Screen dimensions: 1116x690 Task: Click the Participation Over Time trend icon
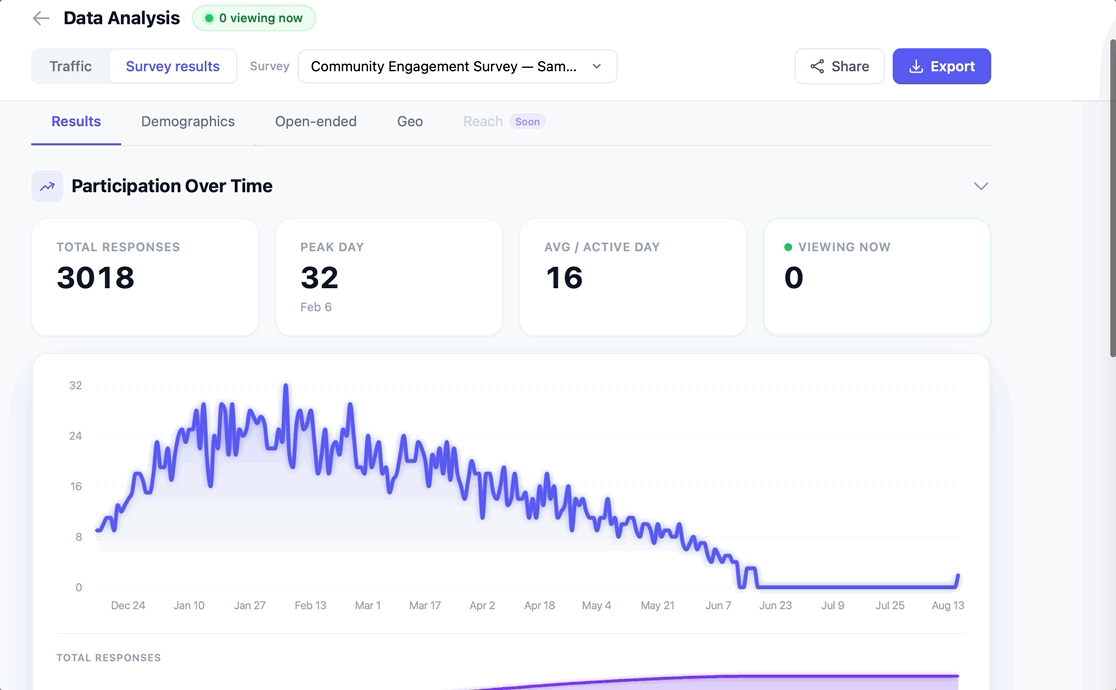(47, 187)
